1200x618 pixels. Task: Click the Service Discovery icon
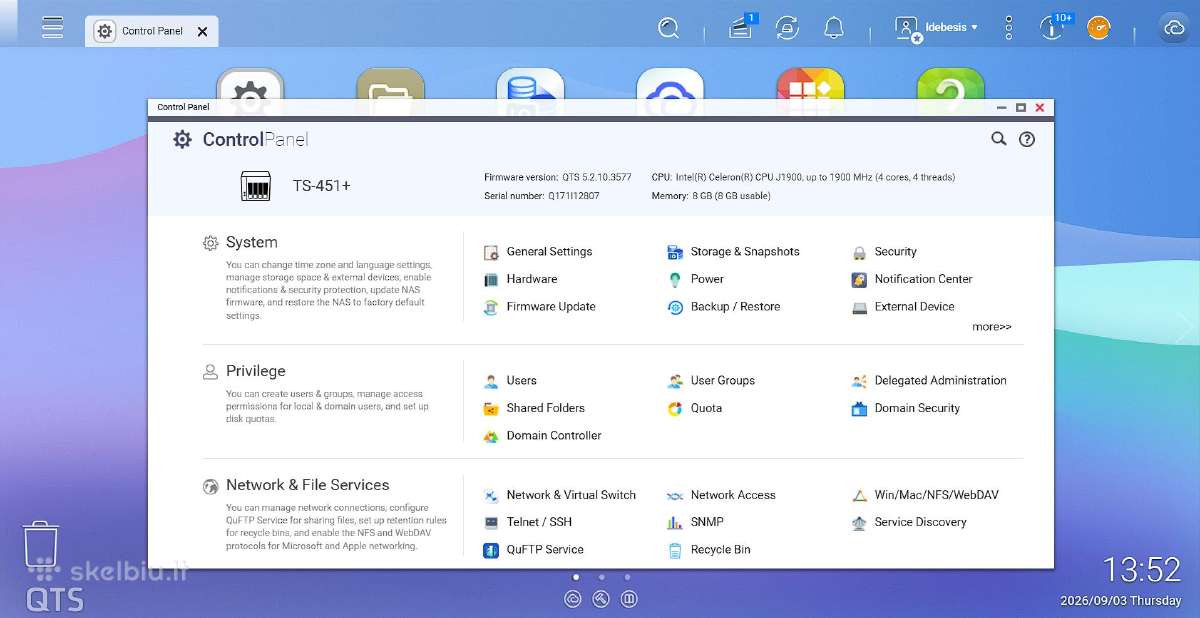(859, 522)
